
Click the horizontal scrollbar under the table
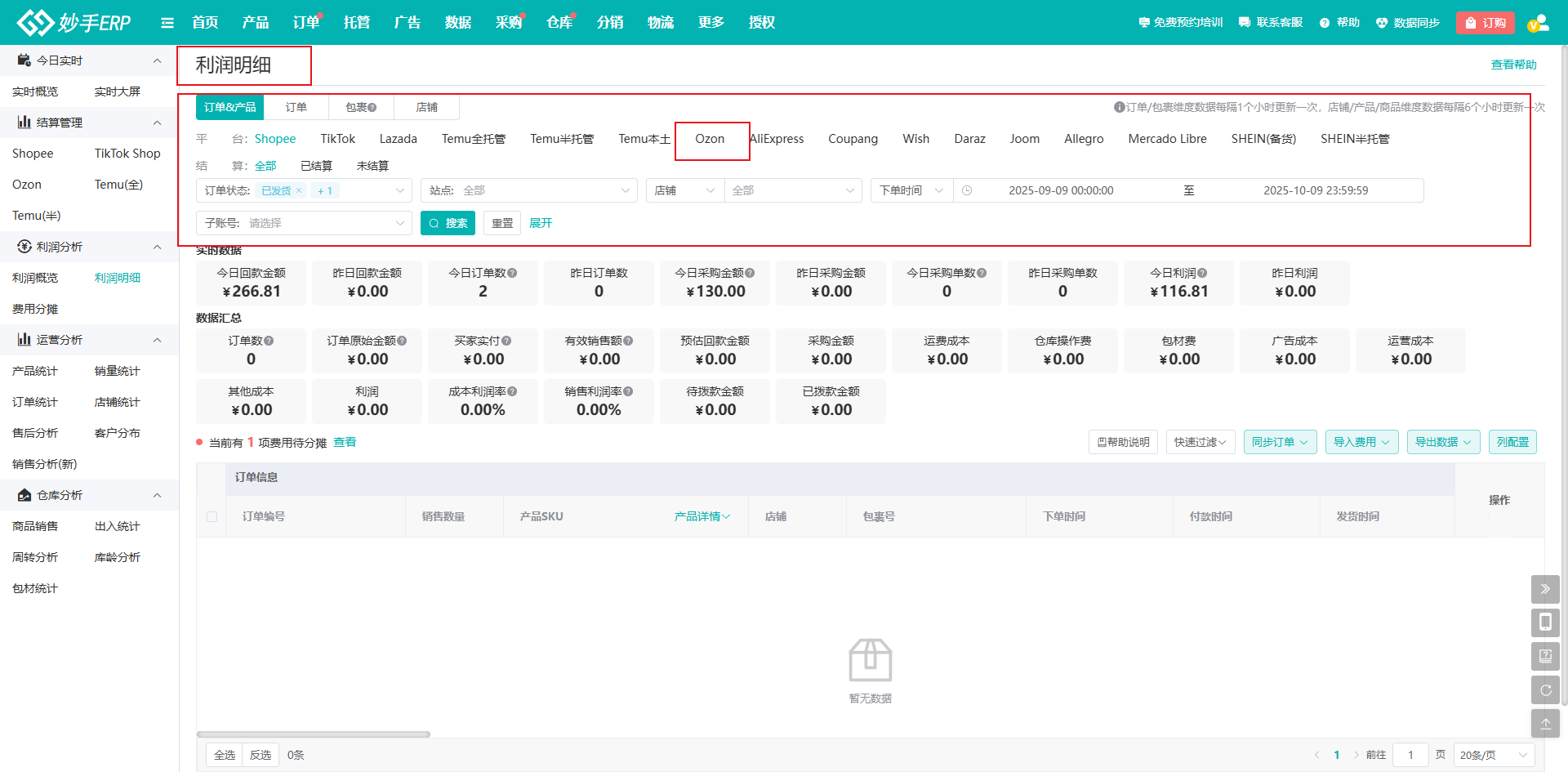(314, 734)
